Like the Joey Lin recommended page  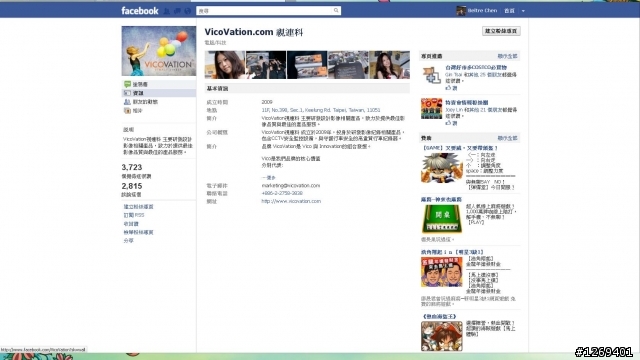coord(451,123)
